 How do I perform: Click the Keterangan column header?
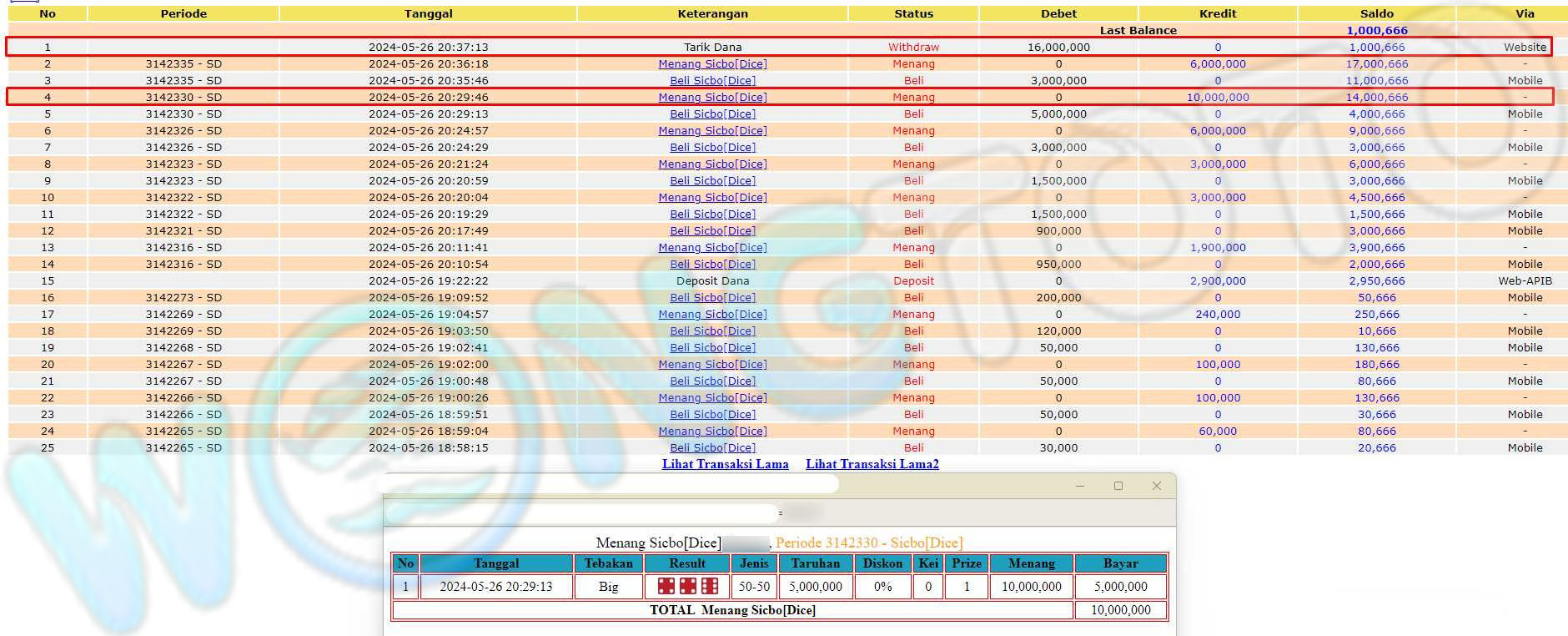712,13
